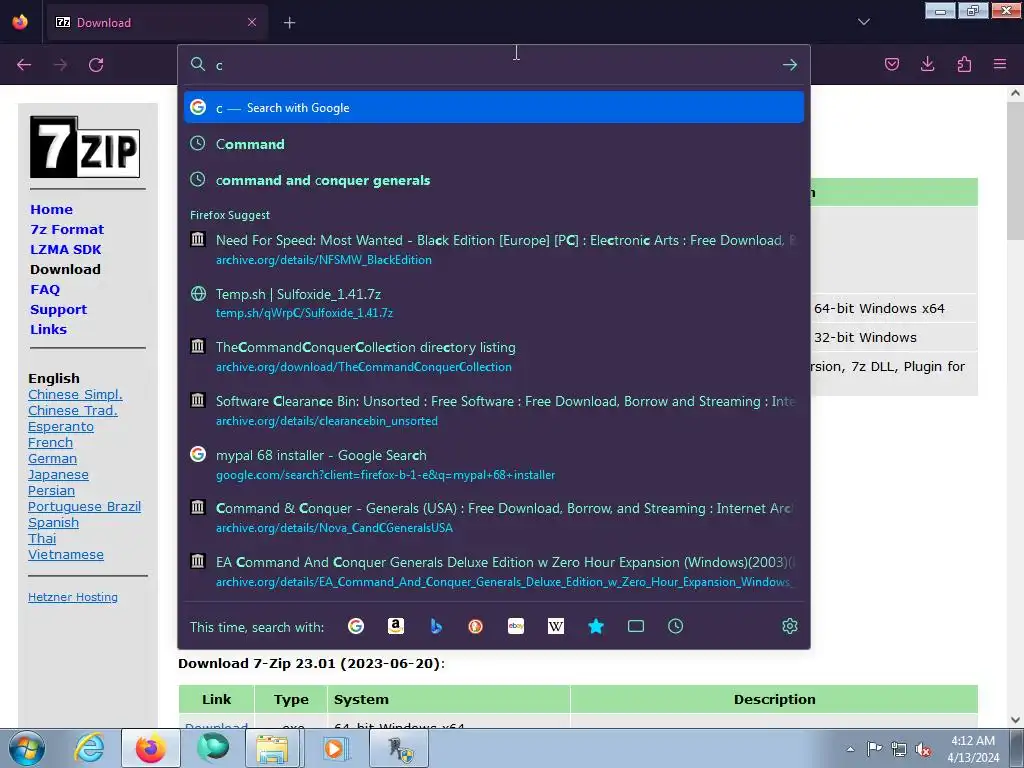The image size is (1024, 768).
Task: Select 'c — Search with Google' suggestion
Action: click(x=494, y=108)
